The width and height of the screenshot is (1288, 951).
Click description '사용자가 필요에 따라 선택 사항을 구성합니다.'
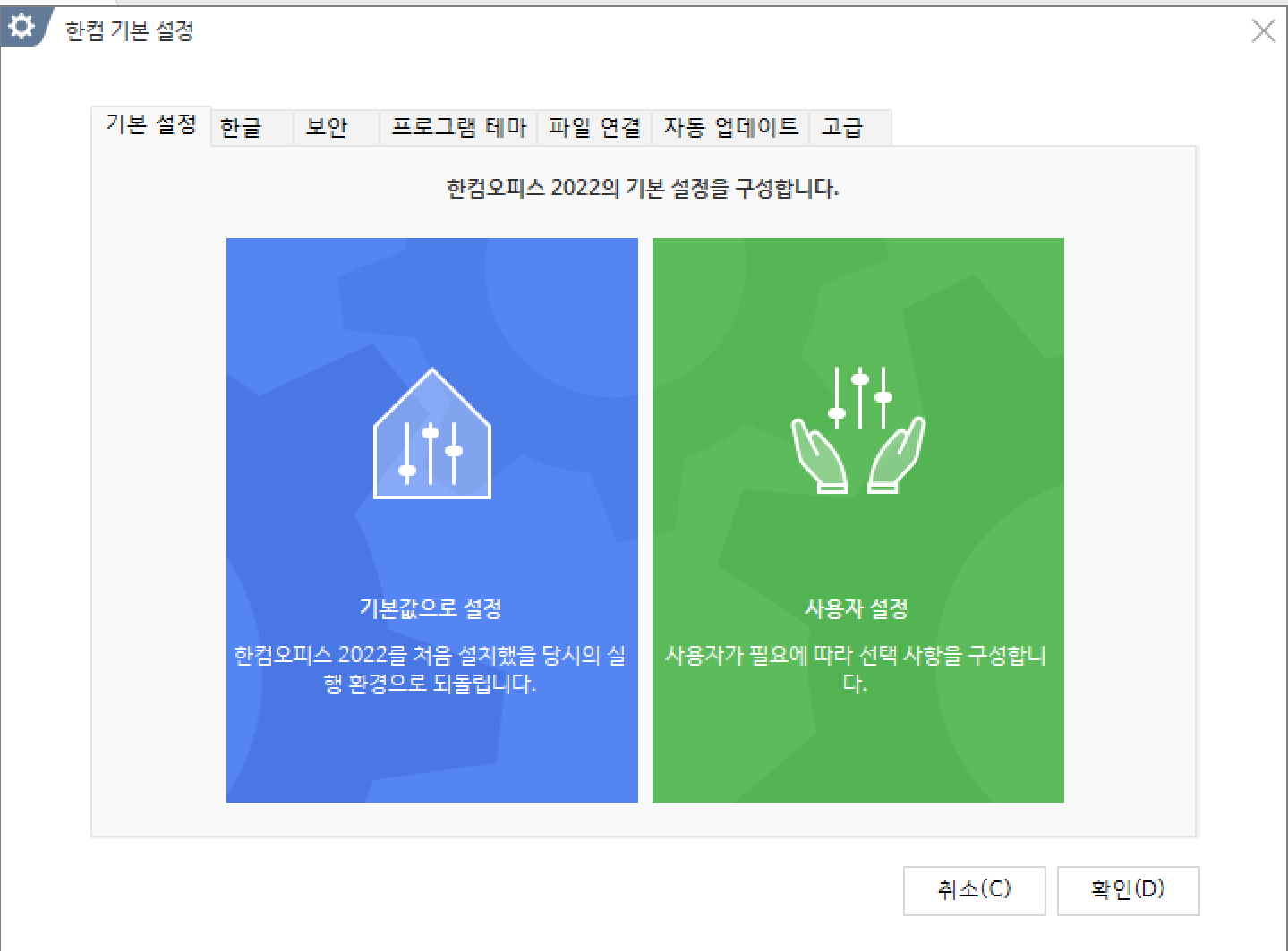[856, 669]
